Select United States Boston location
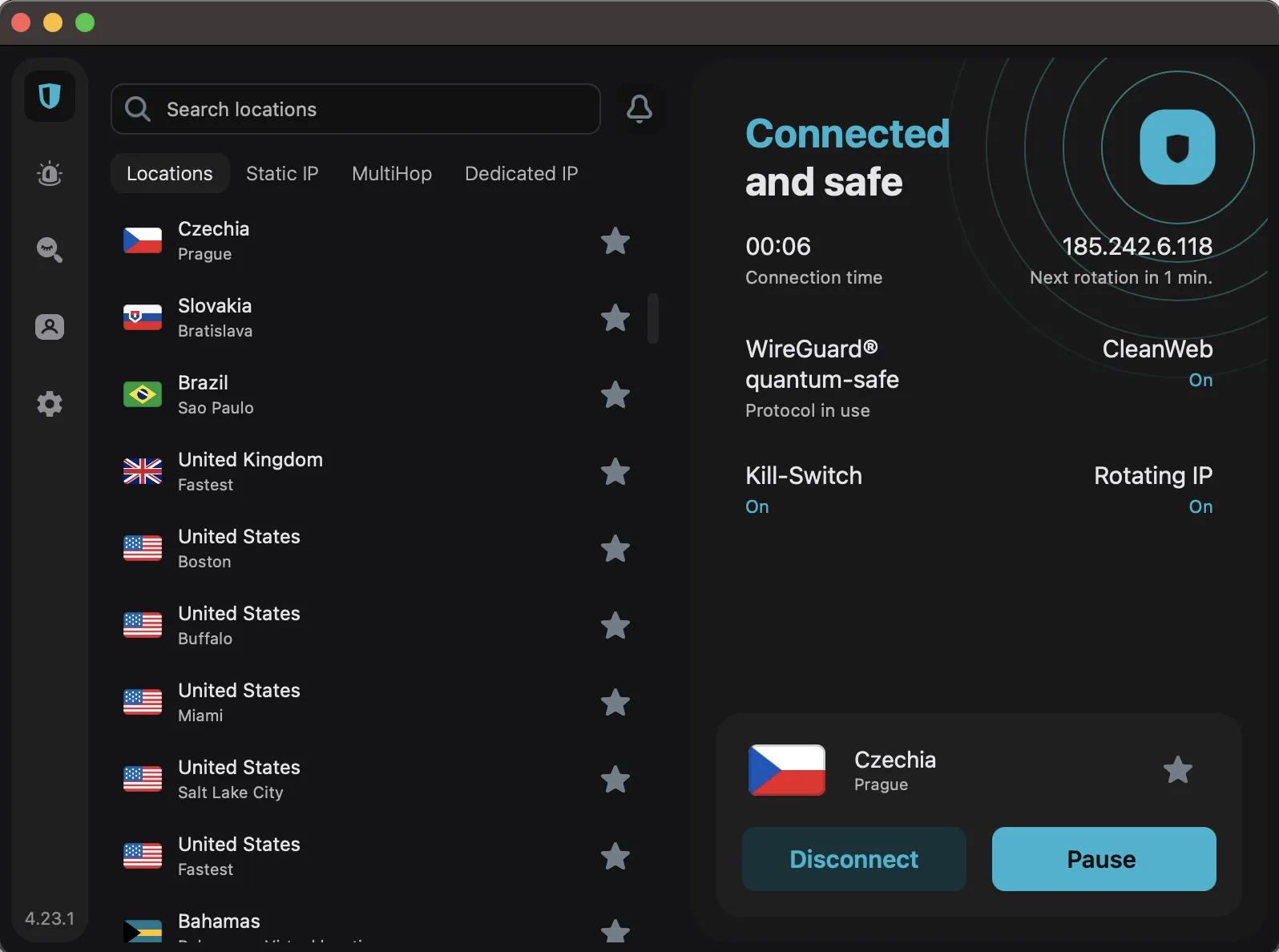Image resolution: width=1279 pixels, height=952 pixels. click(x=377, y=548)
